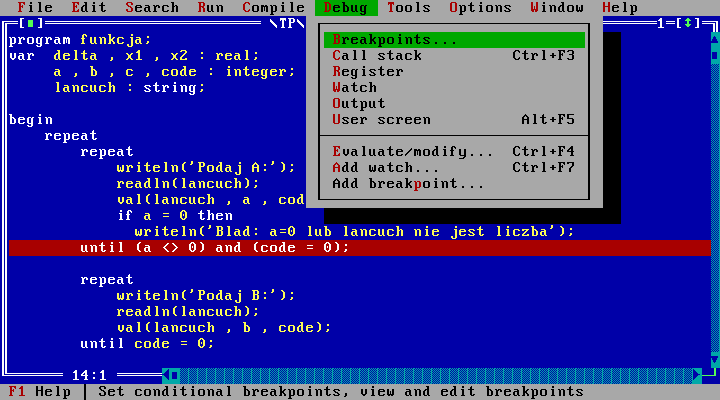720x400 pixels.
Task: Click the editor window close box
Action: coord(31,23)
